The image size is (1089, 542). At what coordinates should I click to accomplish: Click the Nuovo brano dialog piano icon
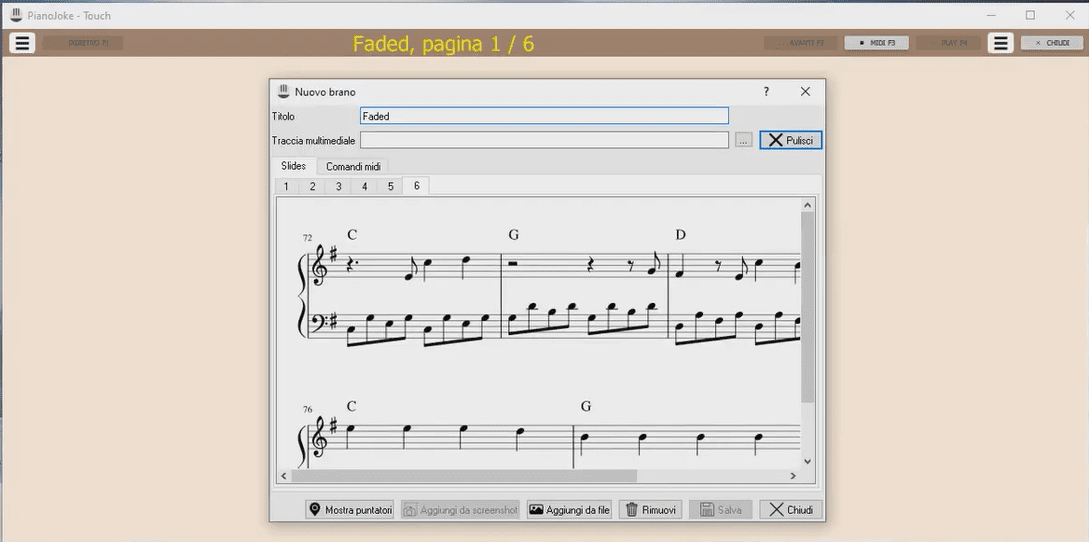[x=283, y=91]
